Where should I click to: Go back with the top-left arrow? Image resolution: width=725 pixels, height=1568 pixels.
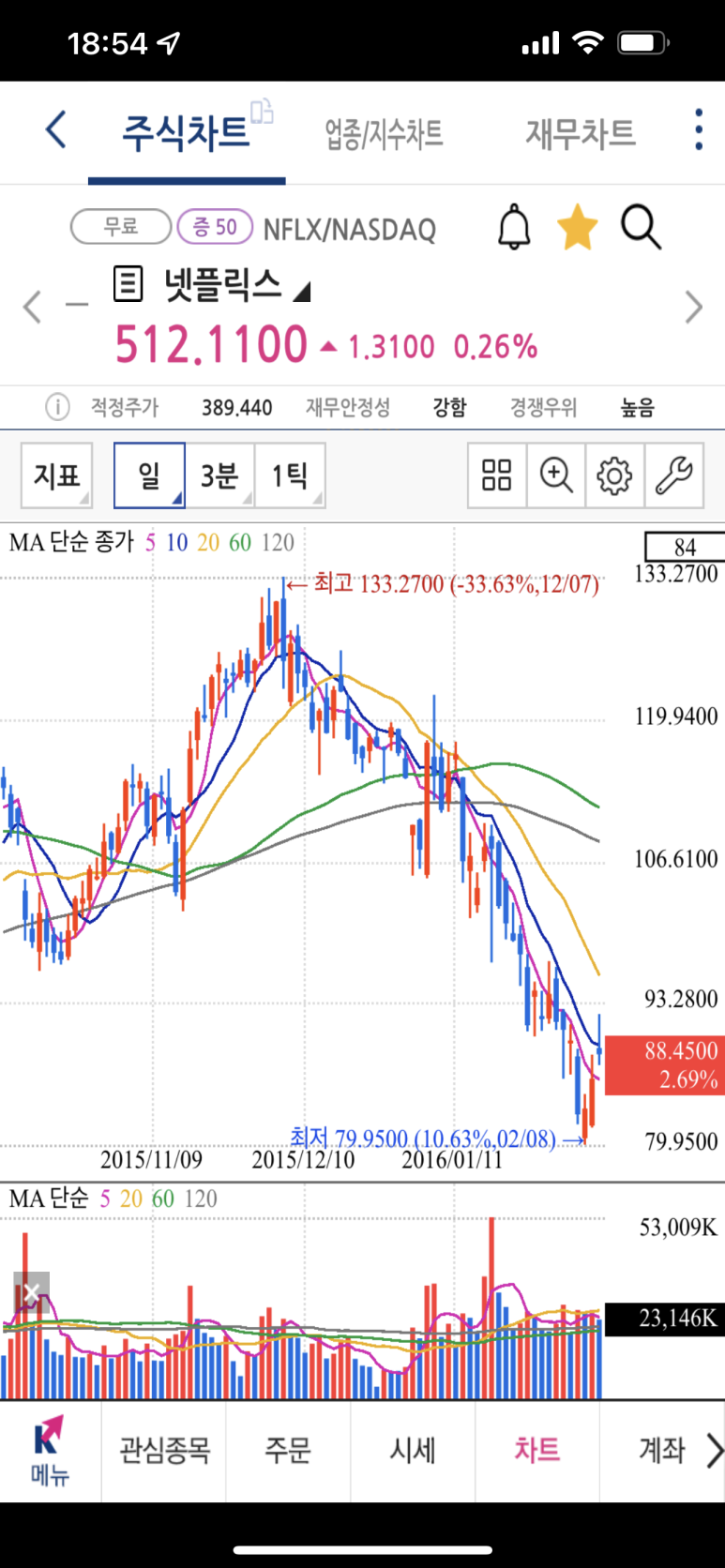pos(56,129)
